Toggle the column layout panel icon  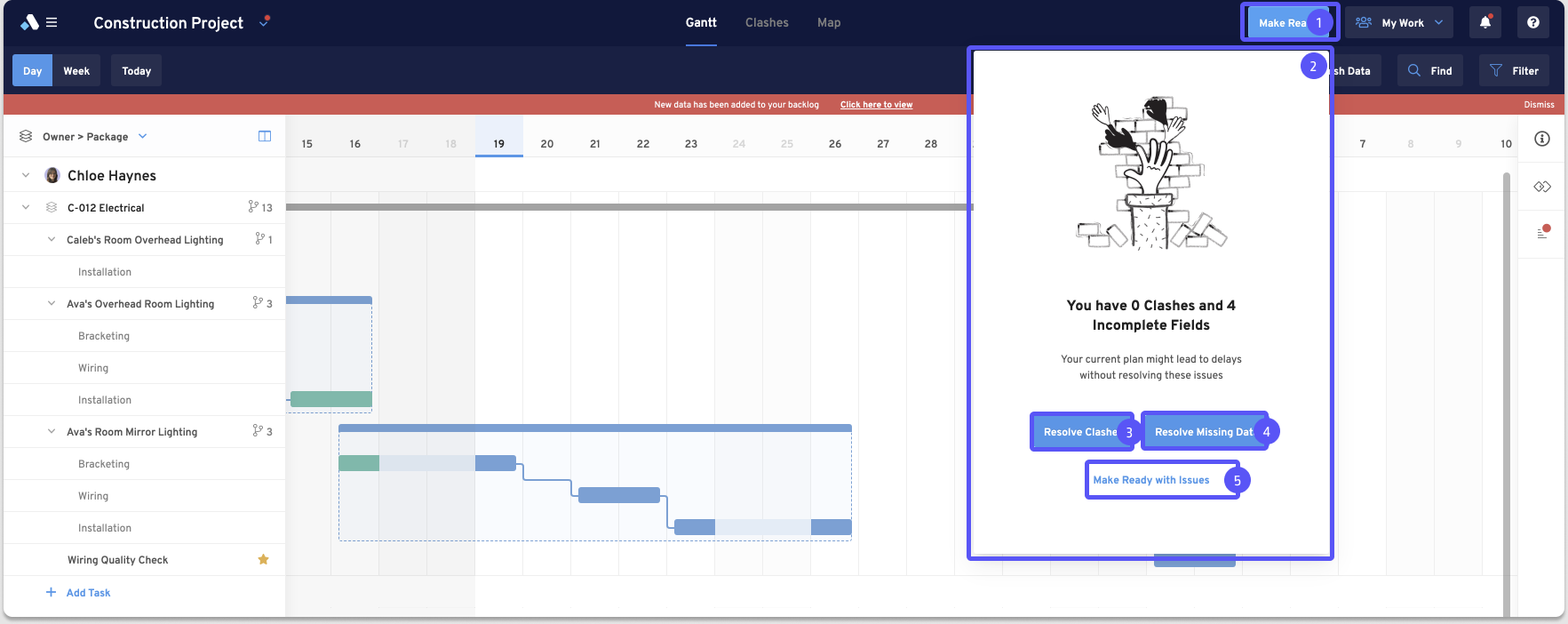(265, 136)
